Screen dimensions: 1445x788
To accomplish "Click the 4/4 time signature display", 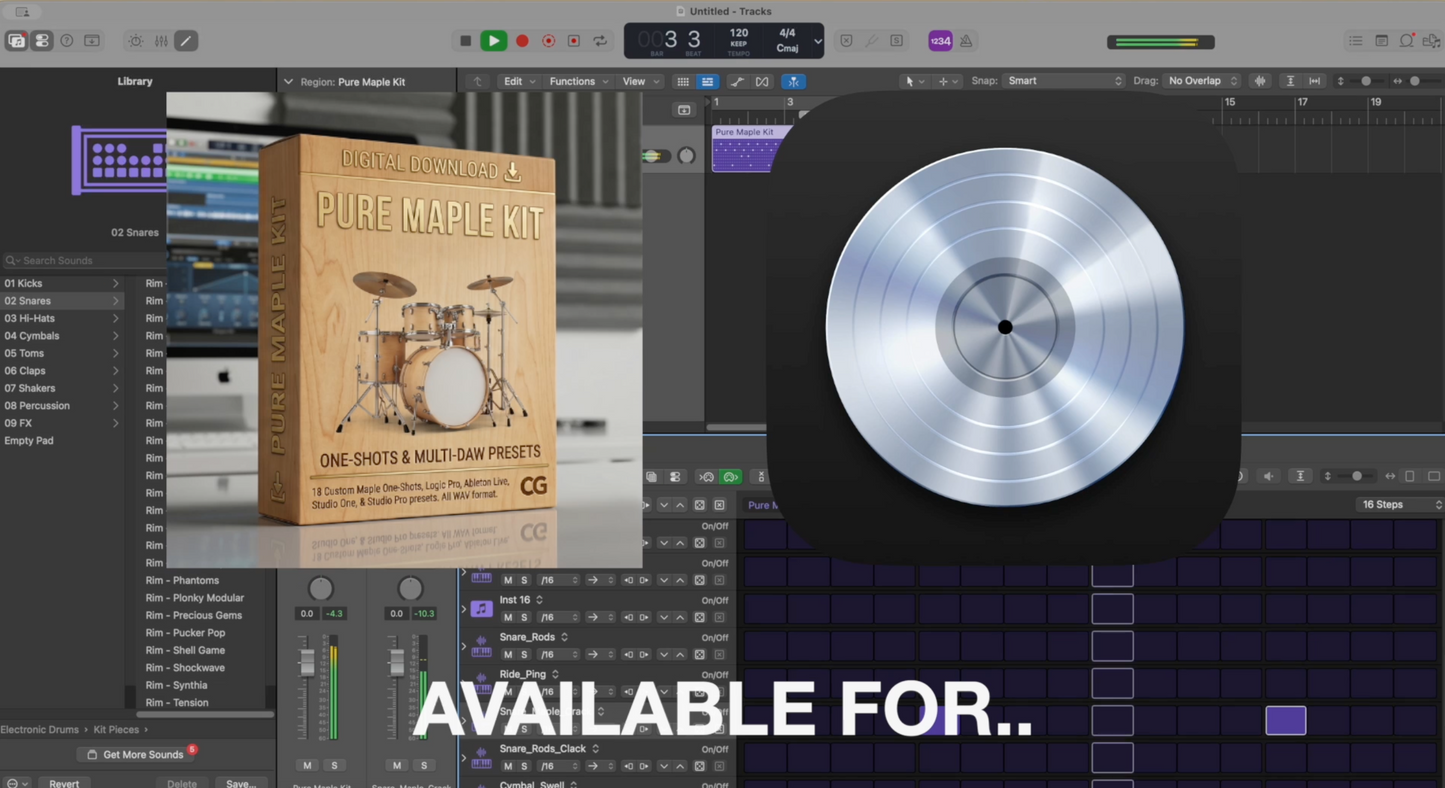I will 787,33.
